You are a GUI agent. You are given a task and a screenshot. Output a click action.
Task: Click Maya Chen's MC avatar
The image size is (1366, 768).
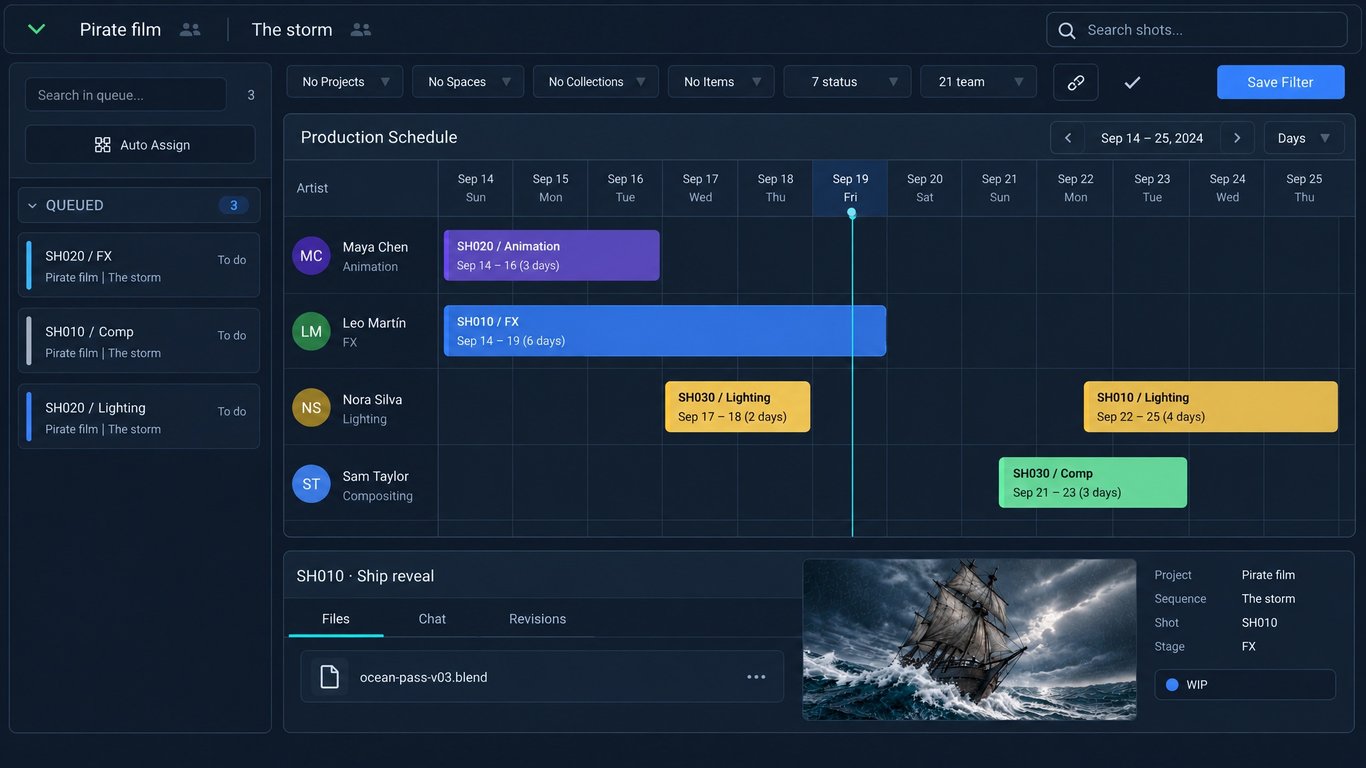[x=311, y=256]
